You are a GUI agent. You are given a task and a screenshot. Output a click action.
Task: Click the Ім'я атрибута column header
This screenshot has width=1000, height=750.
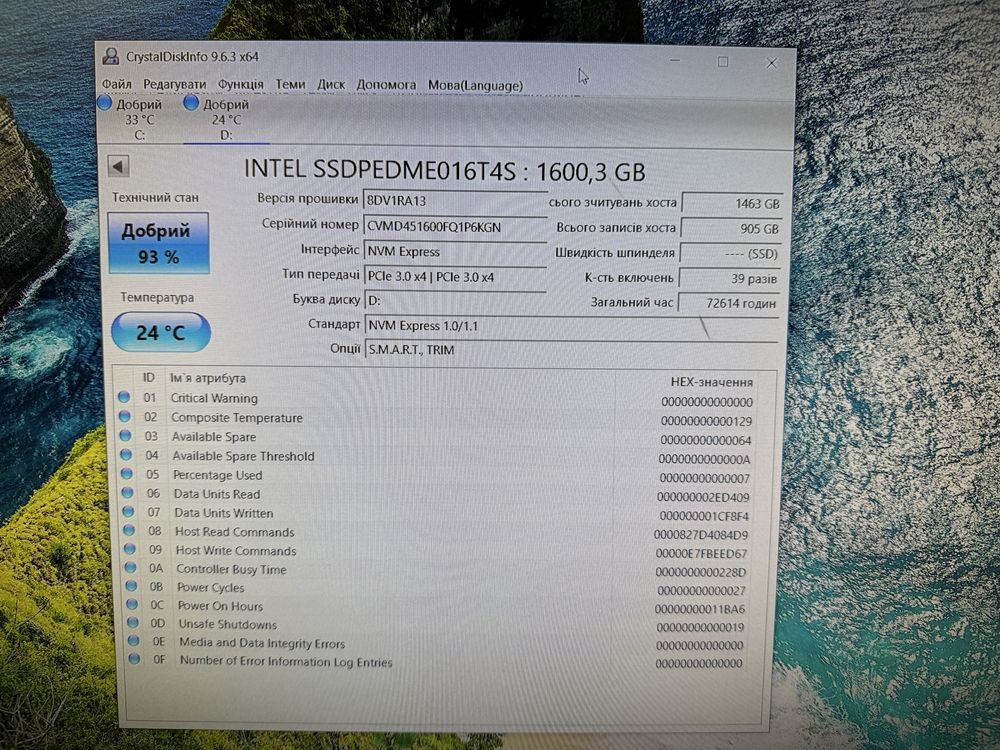pyautogui.click(x=207, y=378)
